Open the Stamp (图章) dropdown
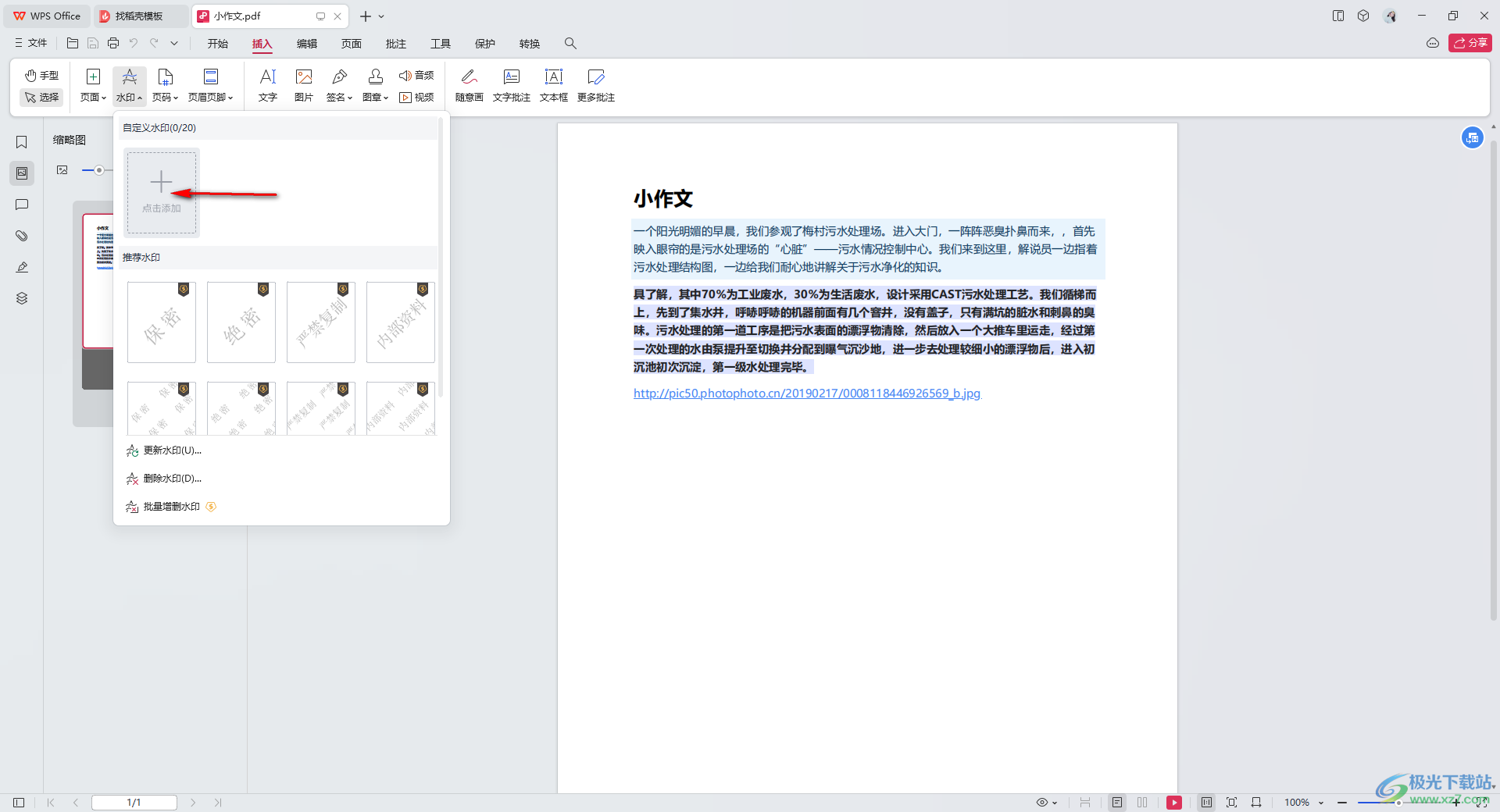The height and width of the screenshot is (812, 1500). 376,86
